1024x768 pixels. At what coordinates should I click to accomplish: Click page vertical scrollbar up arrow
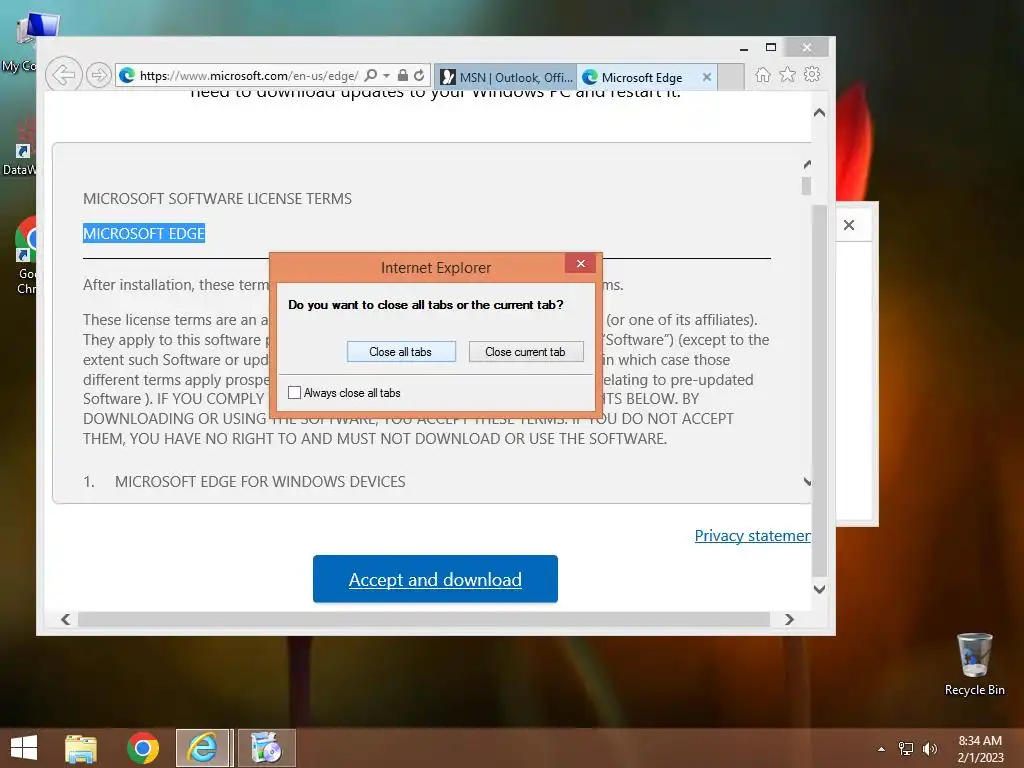pyautogui.click(x=820, y=113)
